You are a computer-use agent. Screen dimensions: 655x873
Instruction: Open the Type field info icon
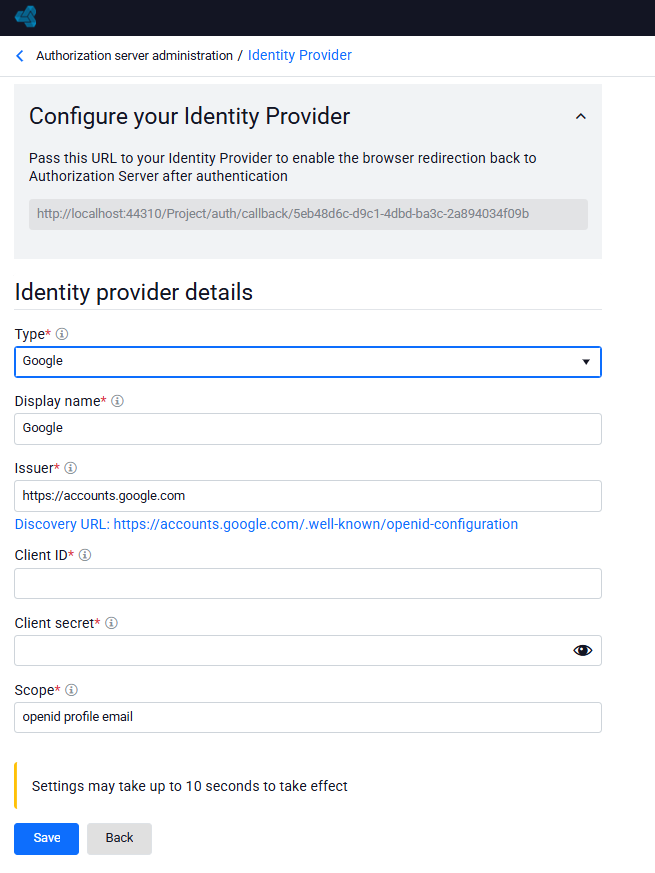tap(62, 334)
